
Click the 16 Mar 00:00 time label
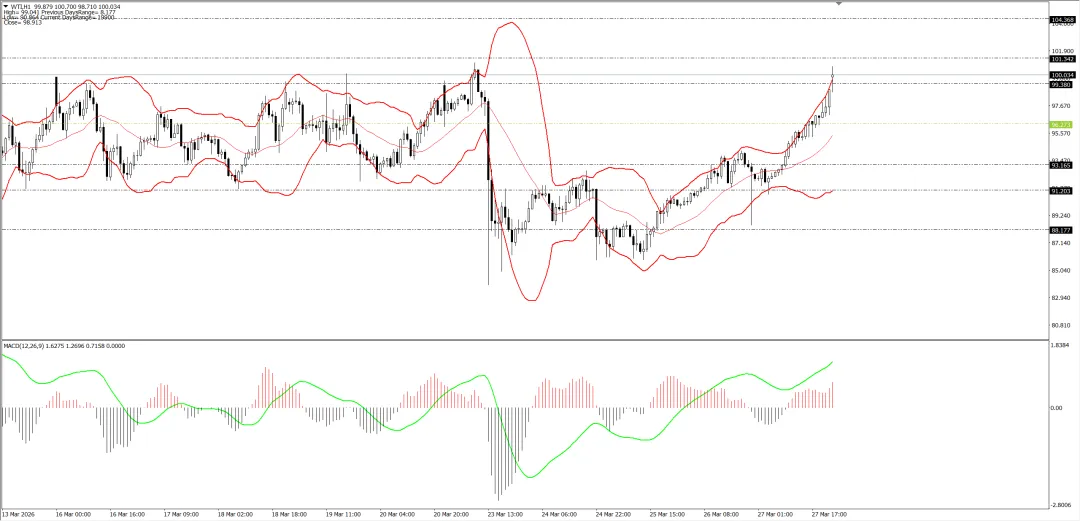72,514
